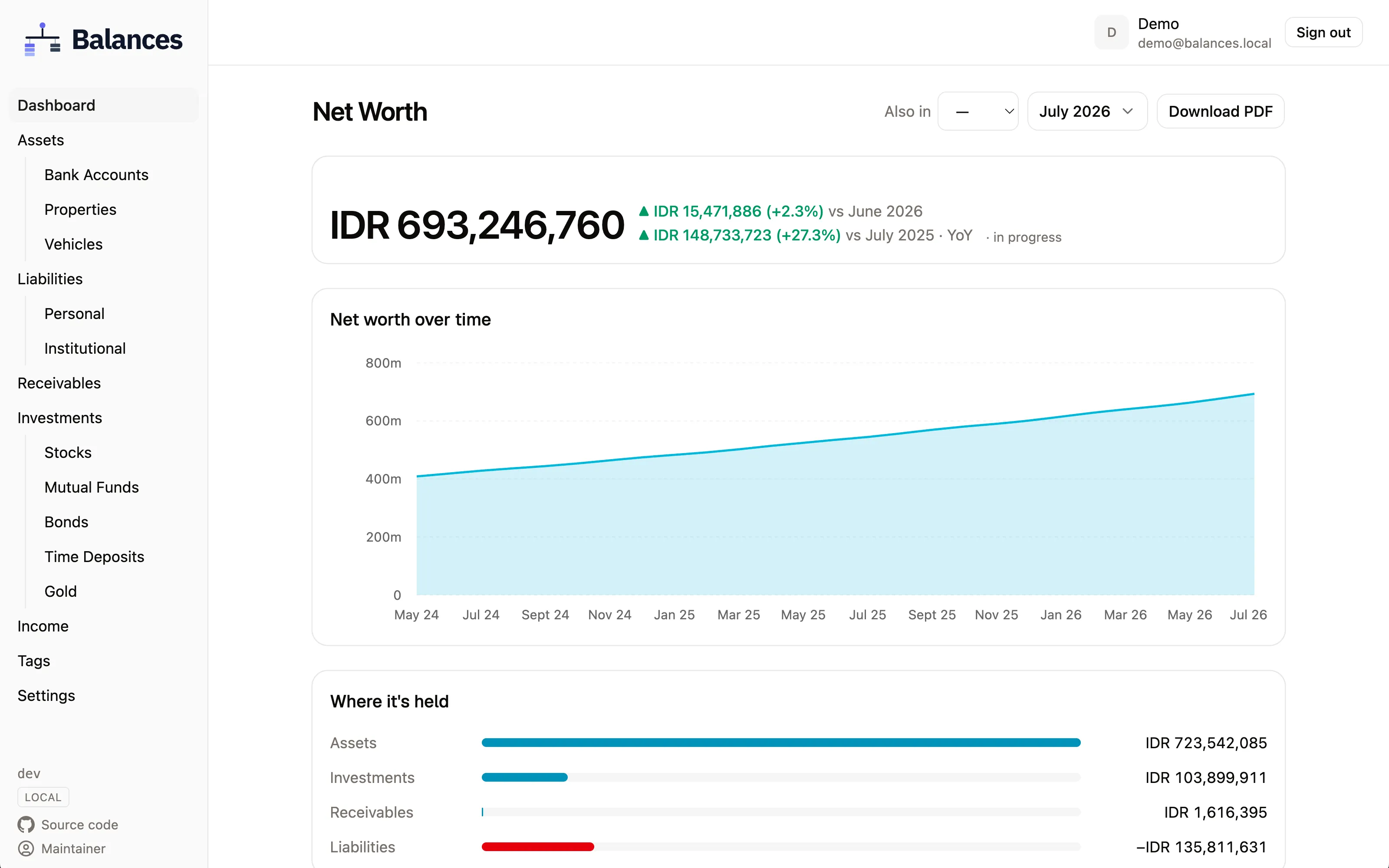
Task: Click the net worth area chart
Action: (835, 494)
